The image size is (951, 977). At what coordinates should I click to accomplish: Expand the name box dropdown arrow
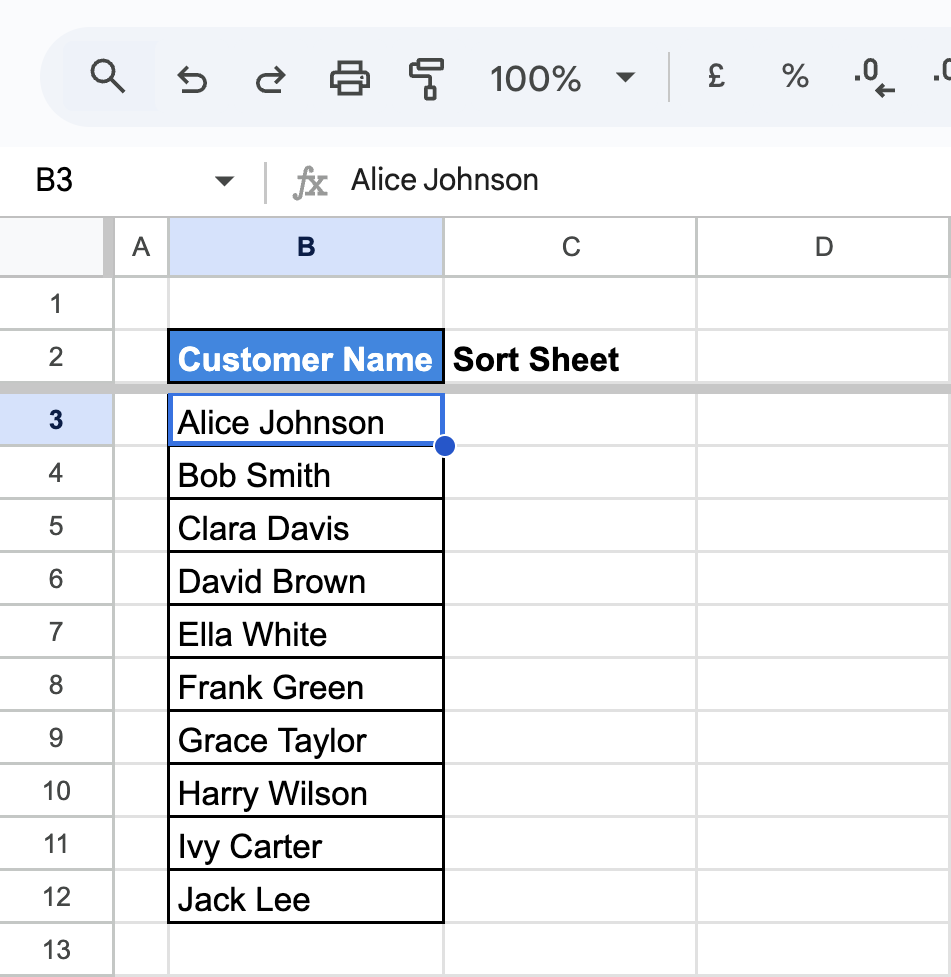224,181
